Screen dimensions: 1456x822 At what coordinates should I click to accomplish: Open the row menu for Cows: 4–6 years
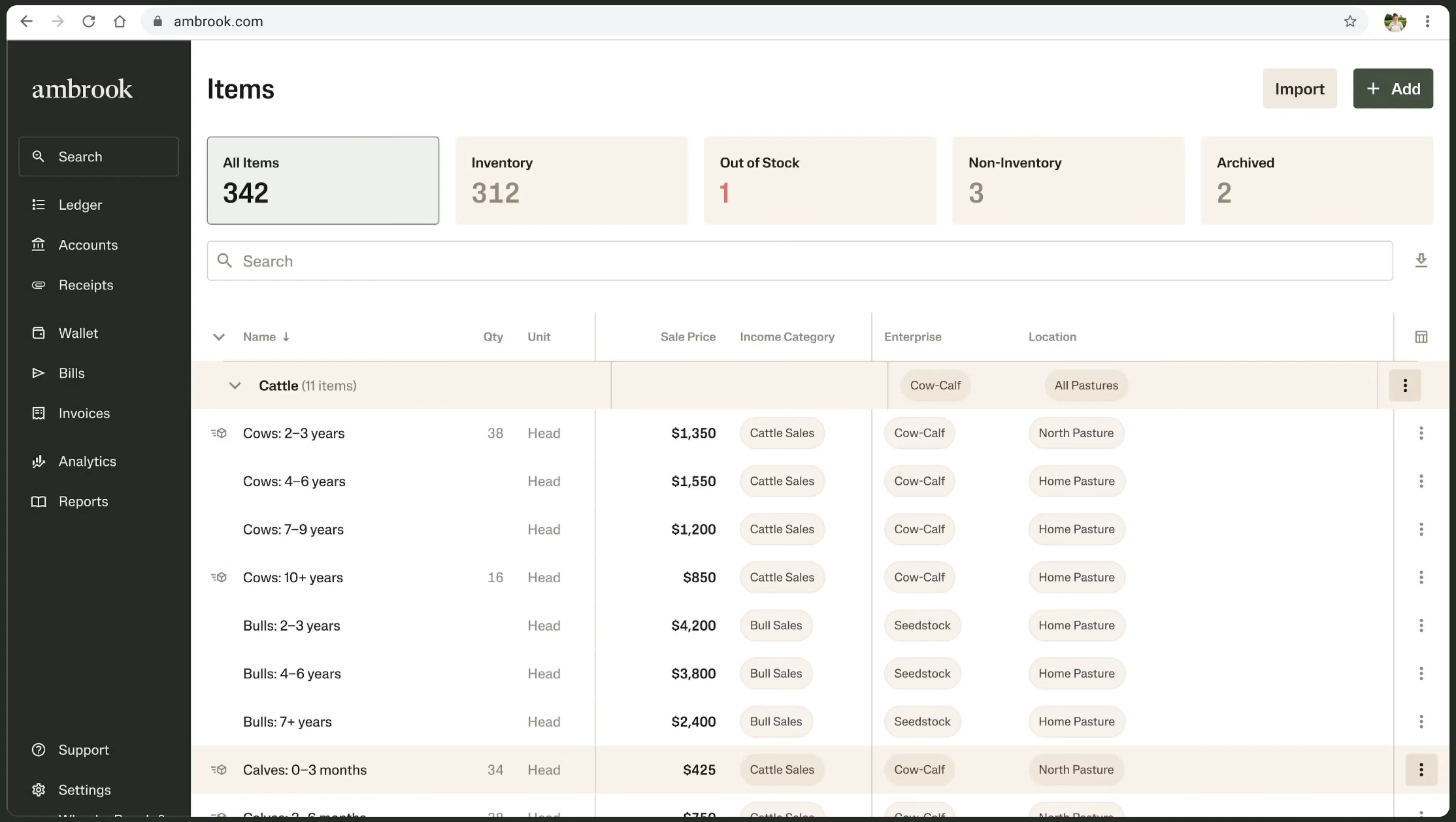coord(1421,481)
